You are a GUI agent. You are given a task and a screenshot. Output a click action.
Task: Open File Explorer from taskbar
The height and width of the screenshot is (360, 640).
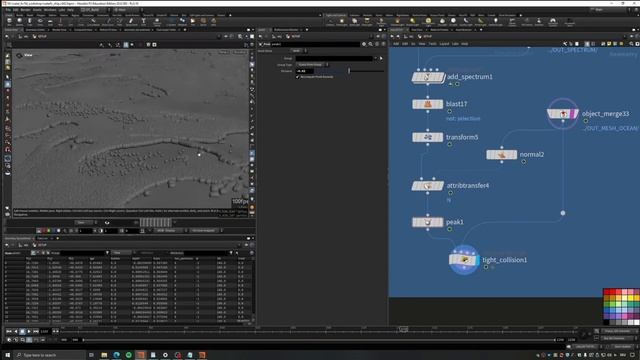[x=104, y=355]
